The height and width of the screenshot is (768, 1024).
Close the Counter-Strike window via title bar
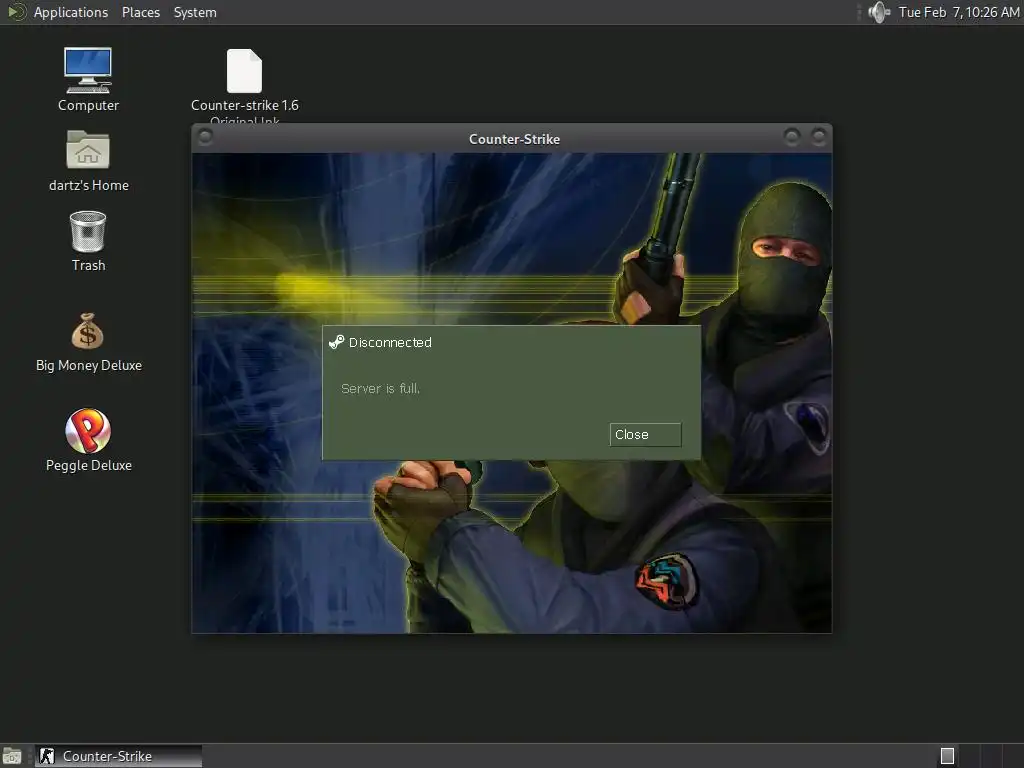tap(818, 136)
